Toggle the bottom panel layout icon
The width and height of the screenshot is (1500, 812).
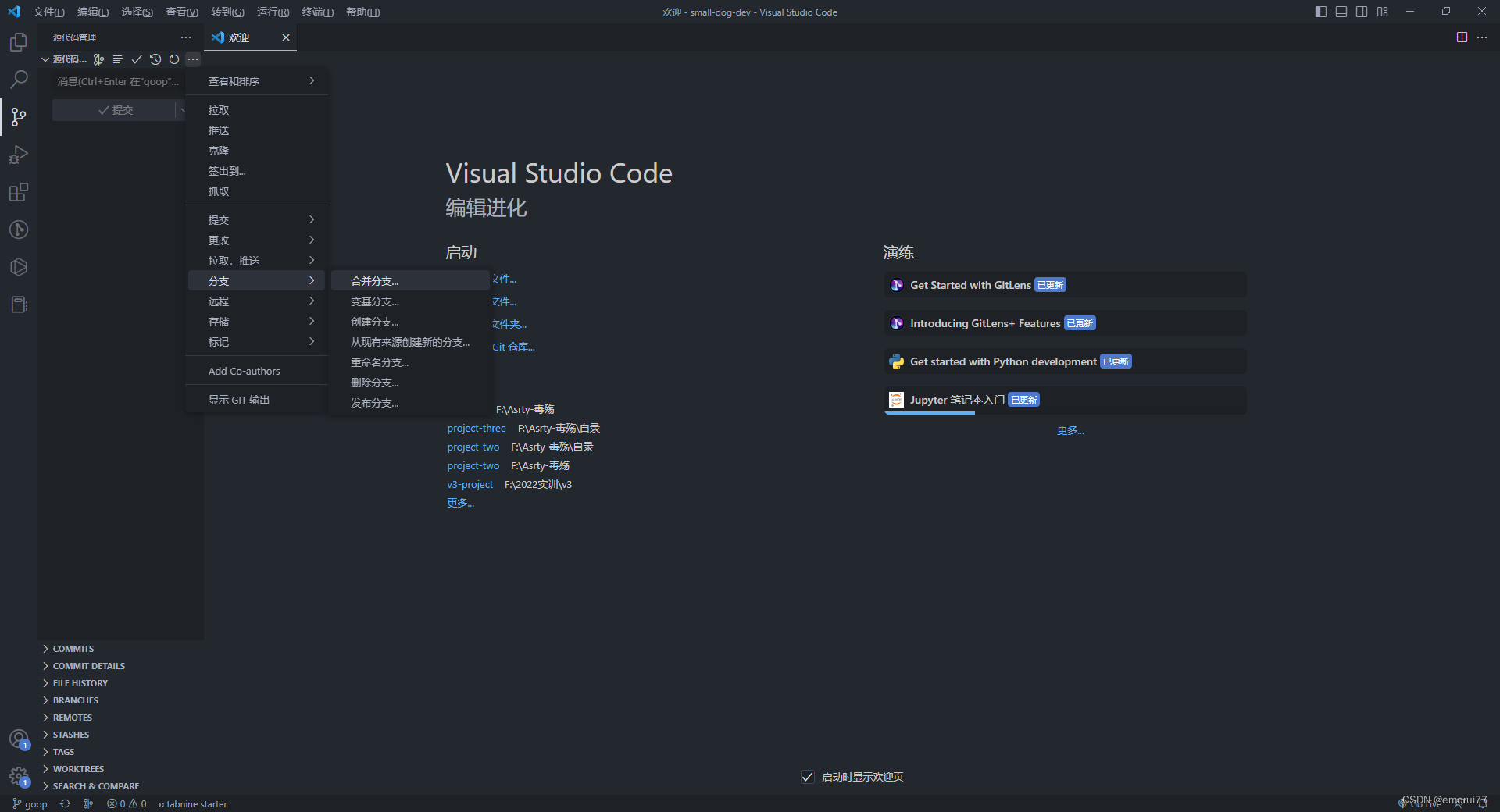[1341, 12]
